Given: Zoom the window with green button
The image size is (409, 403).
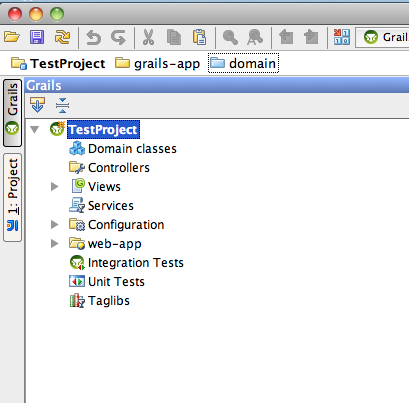Looking at the screenshot, I should click(57, 14).
